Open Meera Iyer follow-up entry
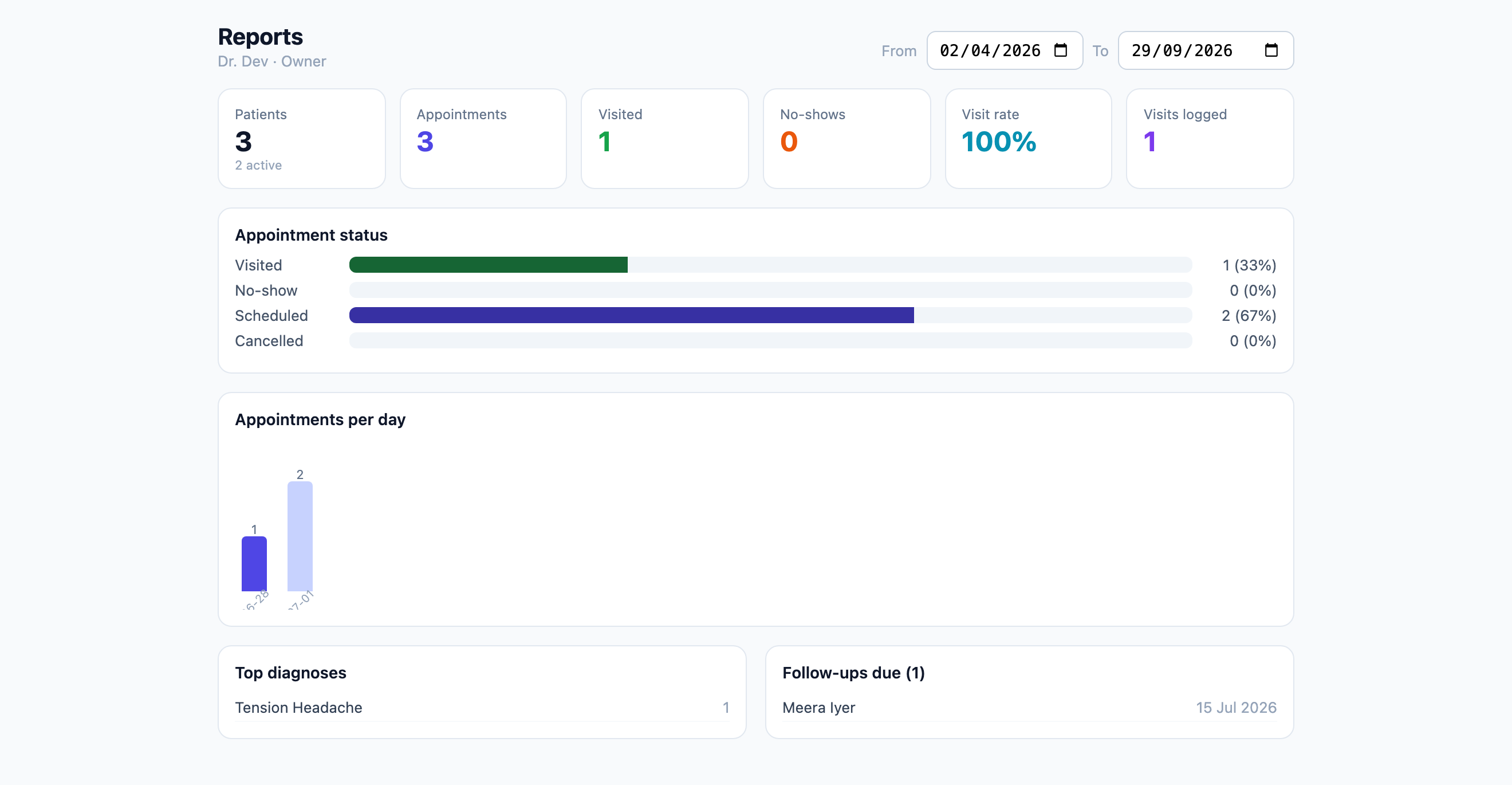The width and height of the screenshot is (1512, 785). point(1030,708)
